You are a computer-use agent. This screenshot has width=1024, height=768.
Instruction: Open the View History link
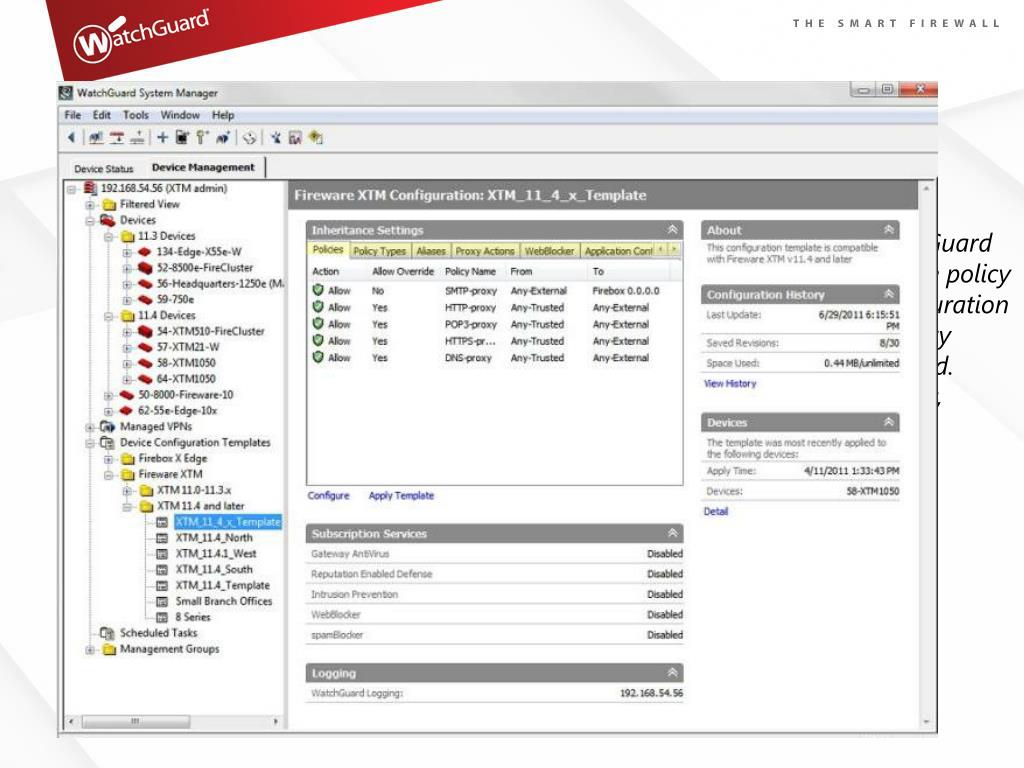(730, 383)
